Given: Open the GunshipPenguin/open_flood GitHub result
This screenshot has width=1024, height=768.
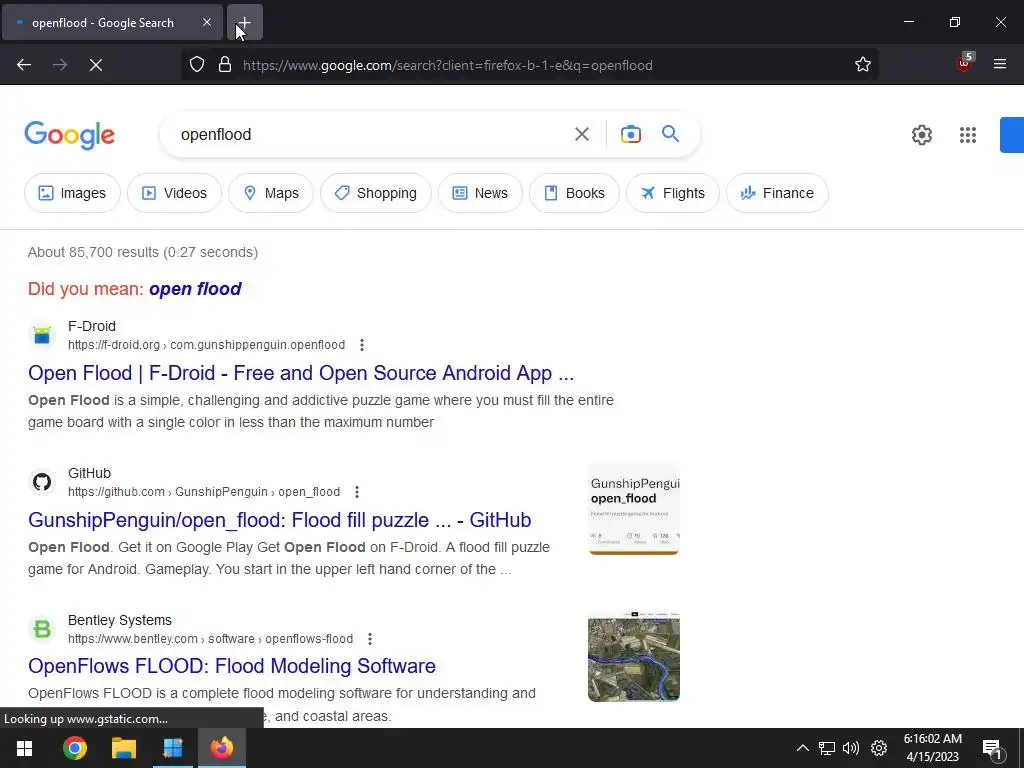Looking at the screenshot, I should (x=280, y=520).
